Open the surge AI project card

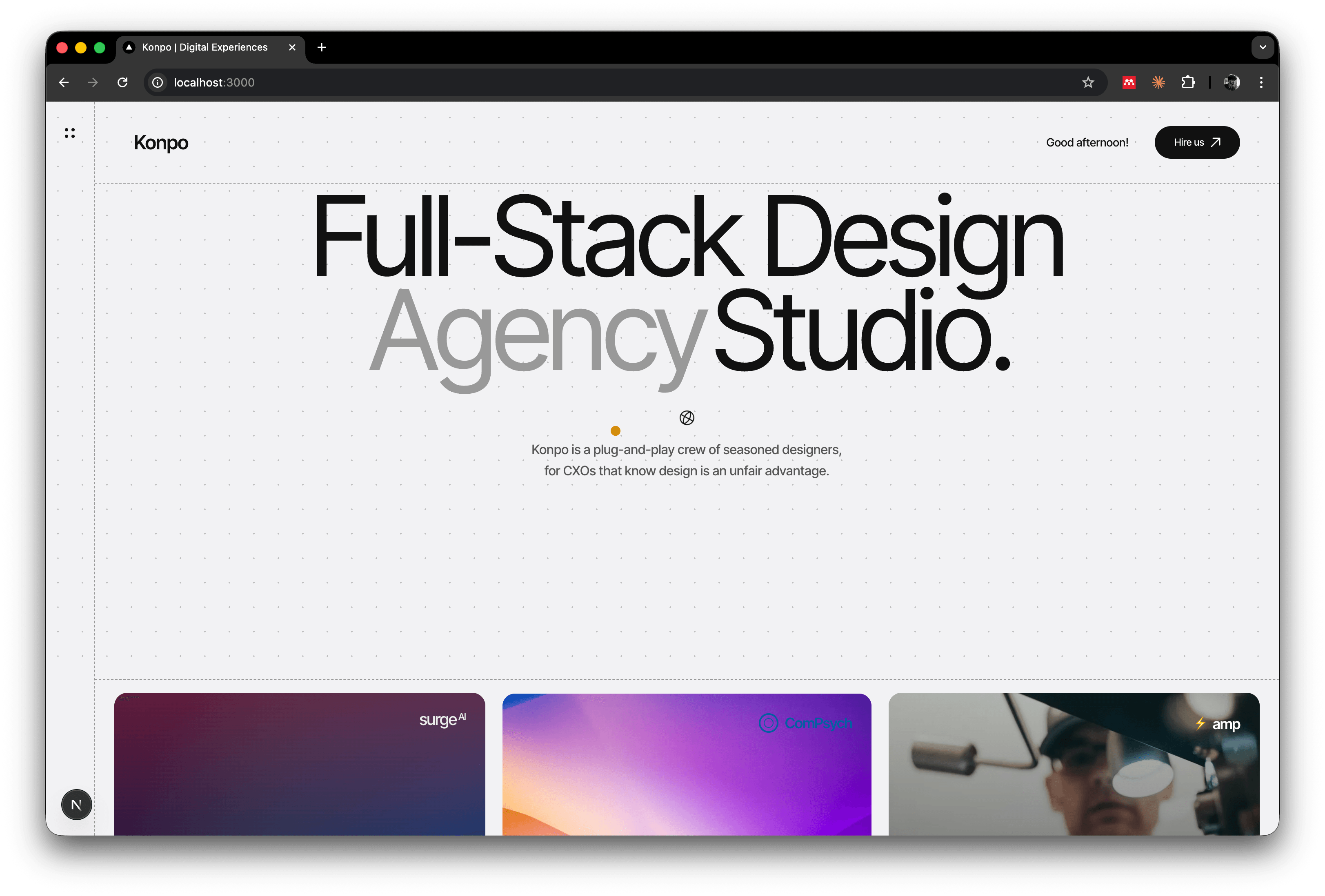point(299,764)
